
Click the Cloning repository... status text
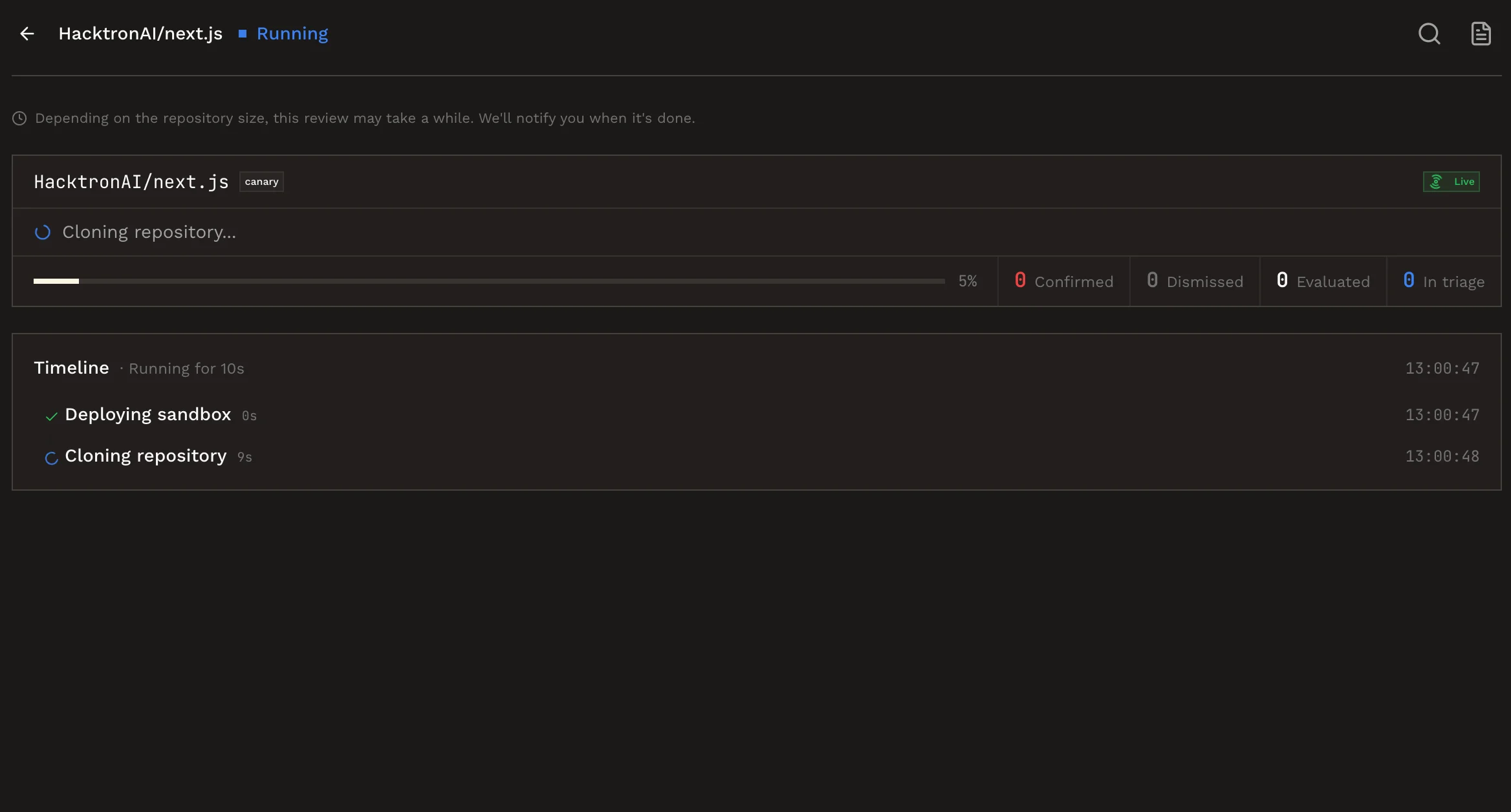click(x=149, y=232)
